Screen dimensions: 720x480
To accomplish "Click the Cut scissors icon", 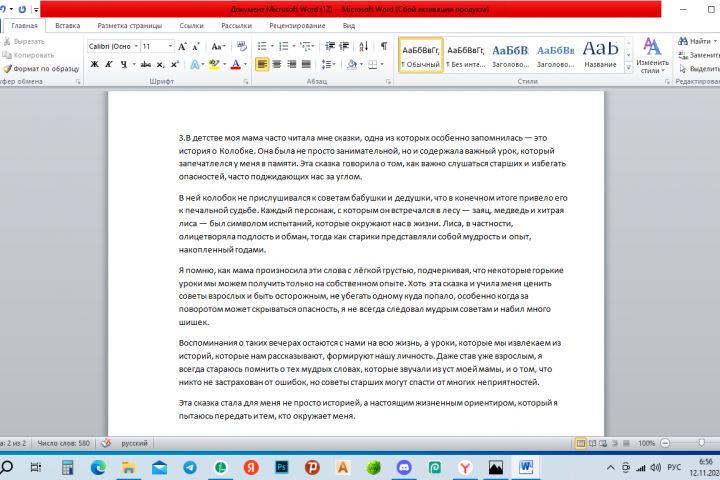I will click(x=7, y=41).
